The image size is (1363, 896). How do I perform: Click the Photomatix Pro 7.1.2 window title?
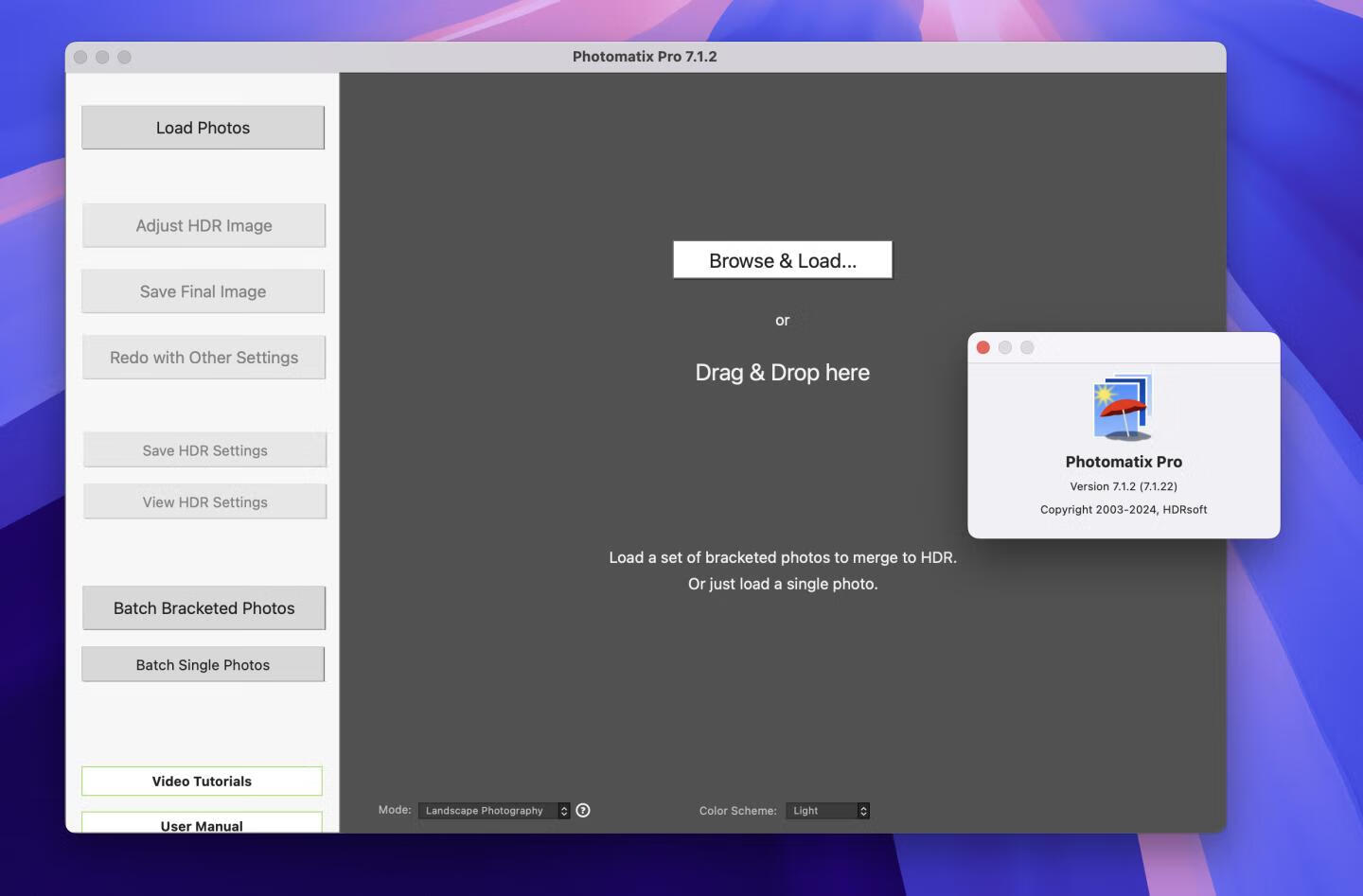(x=645, y=57)
